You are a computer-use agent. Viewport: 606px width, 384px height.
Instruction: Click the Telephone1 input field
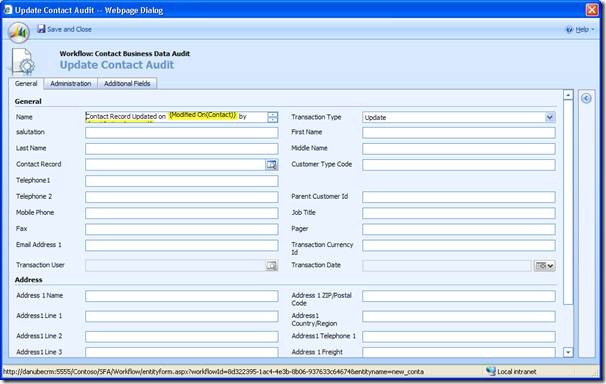pos(182,181)
